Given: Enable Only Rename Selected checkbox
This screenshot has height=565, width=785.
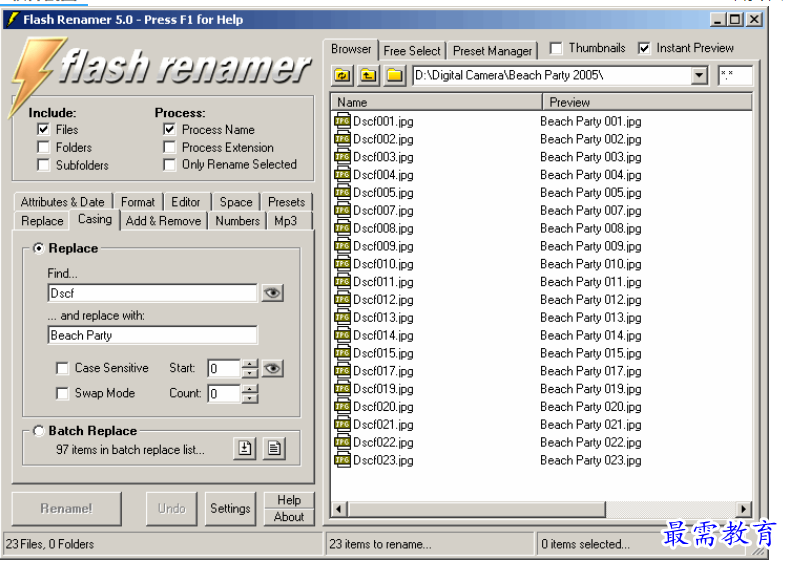Looking at the screenshot, I should 170,165.
